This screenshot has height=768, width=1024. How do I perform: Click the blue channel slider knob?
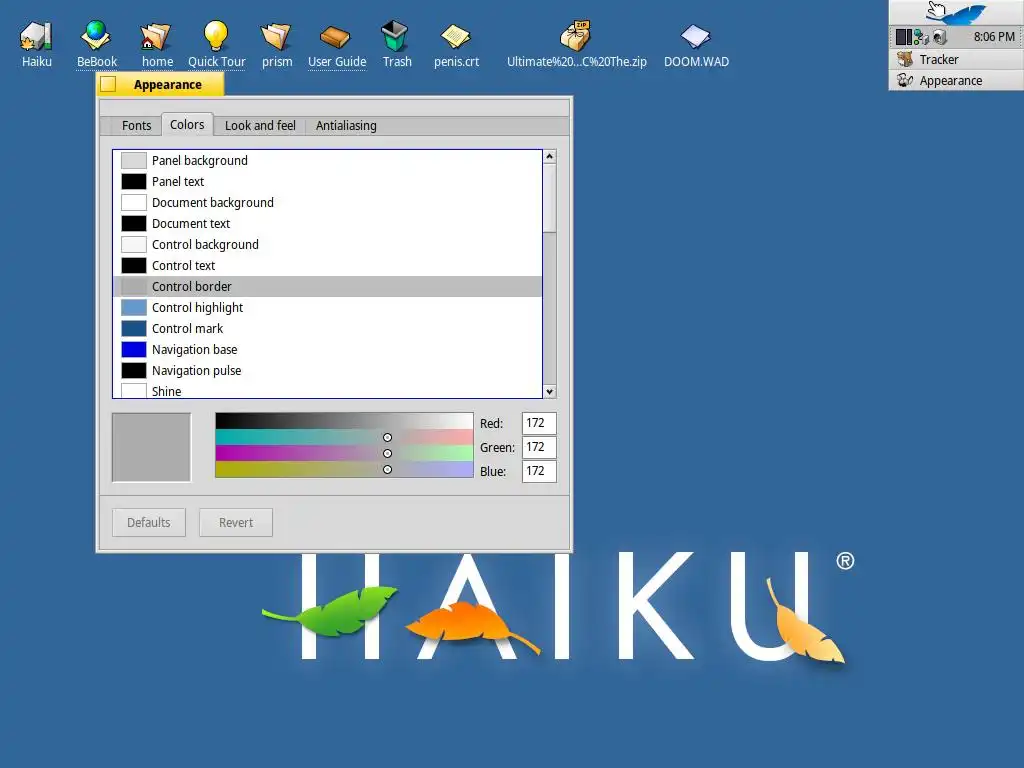387,470
